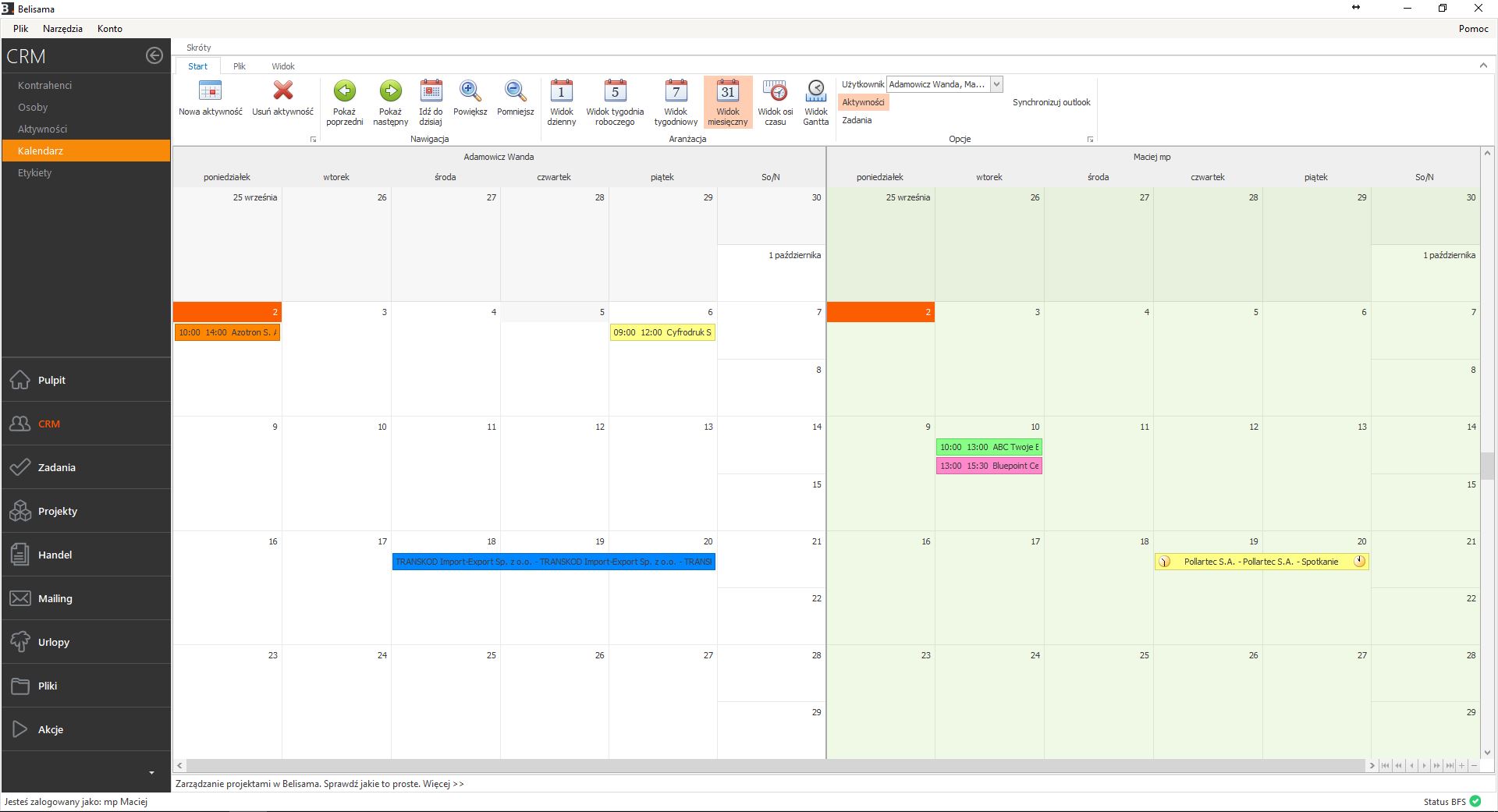Screen dimensions: 1498x812
Task: Switch to the Widok ribbon tab
Action: pos(283,66)
